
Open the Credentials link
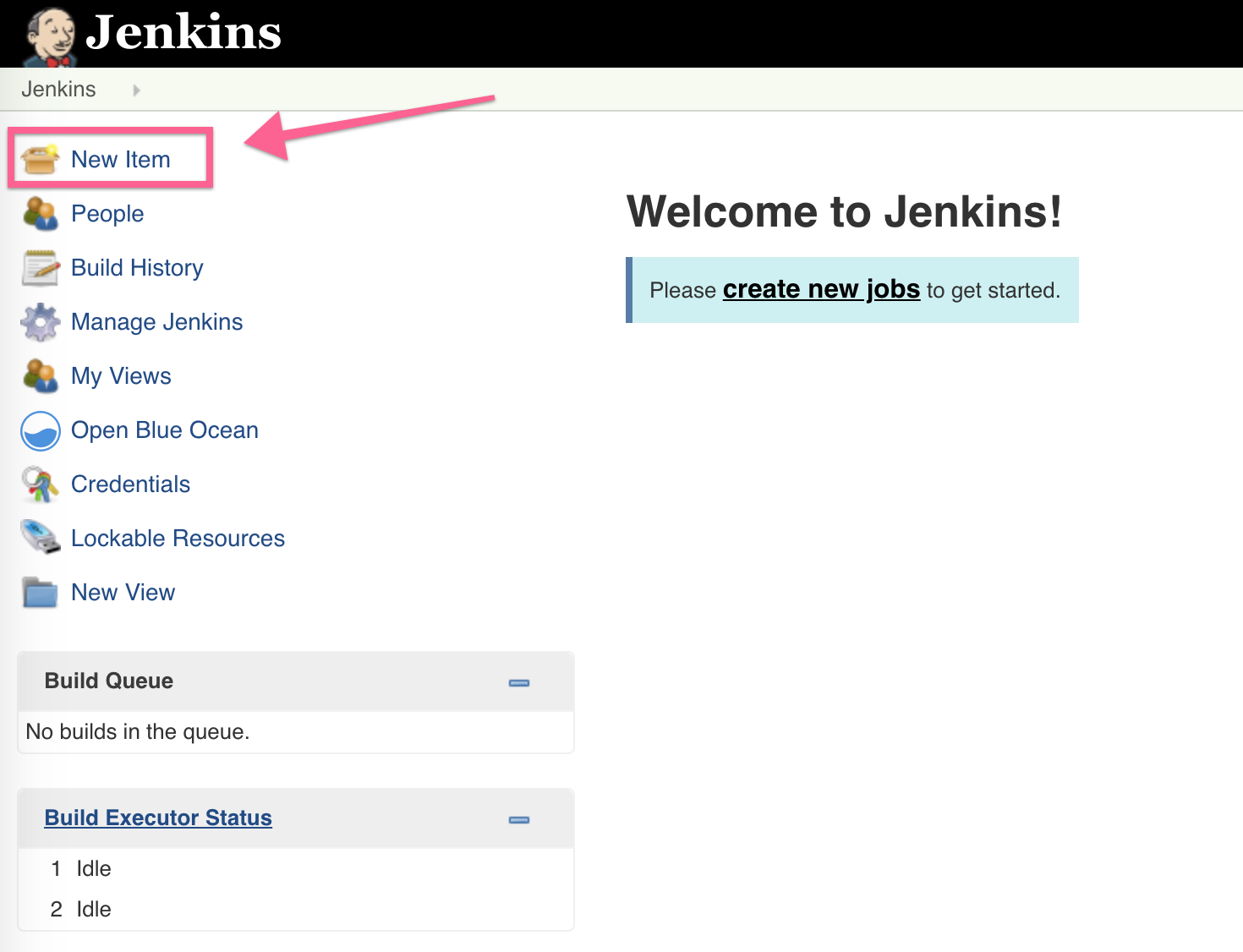130,484
